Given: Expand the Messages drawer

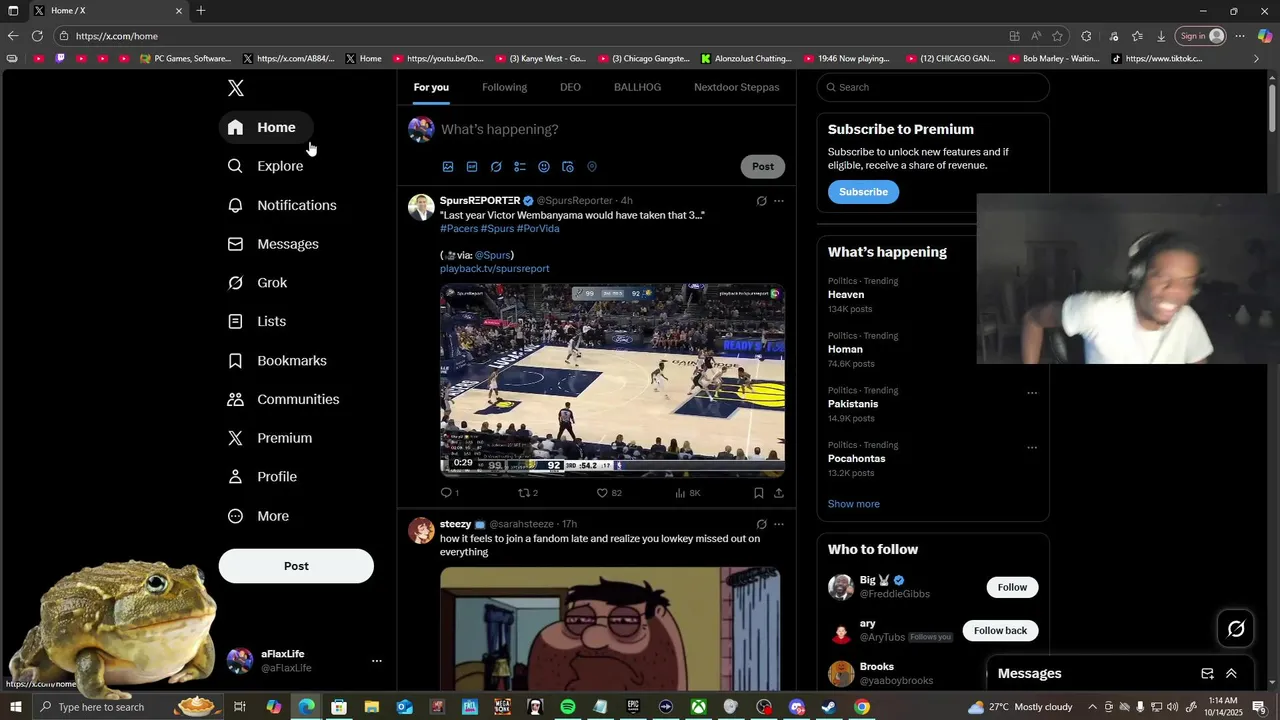Looking at the screenshot, I should (x=1231, y=674).
